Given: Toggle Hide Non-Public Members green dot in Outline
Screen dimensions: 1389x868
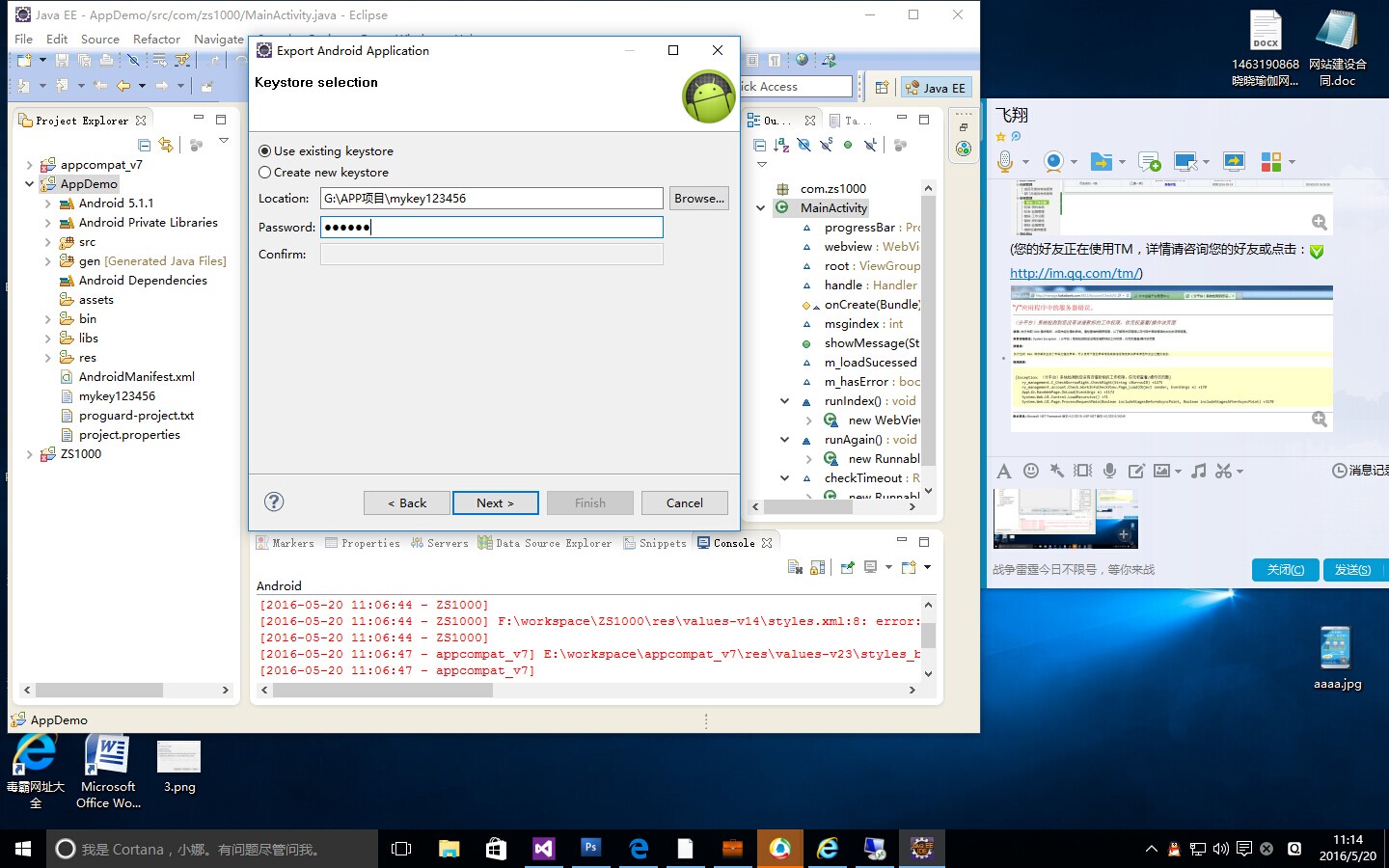Looking at the screenshot, I should point(848,145).
